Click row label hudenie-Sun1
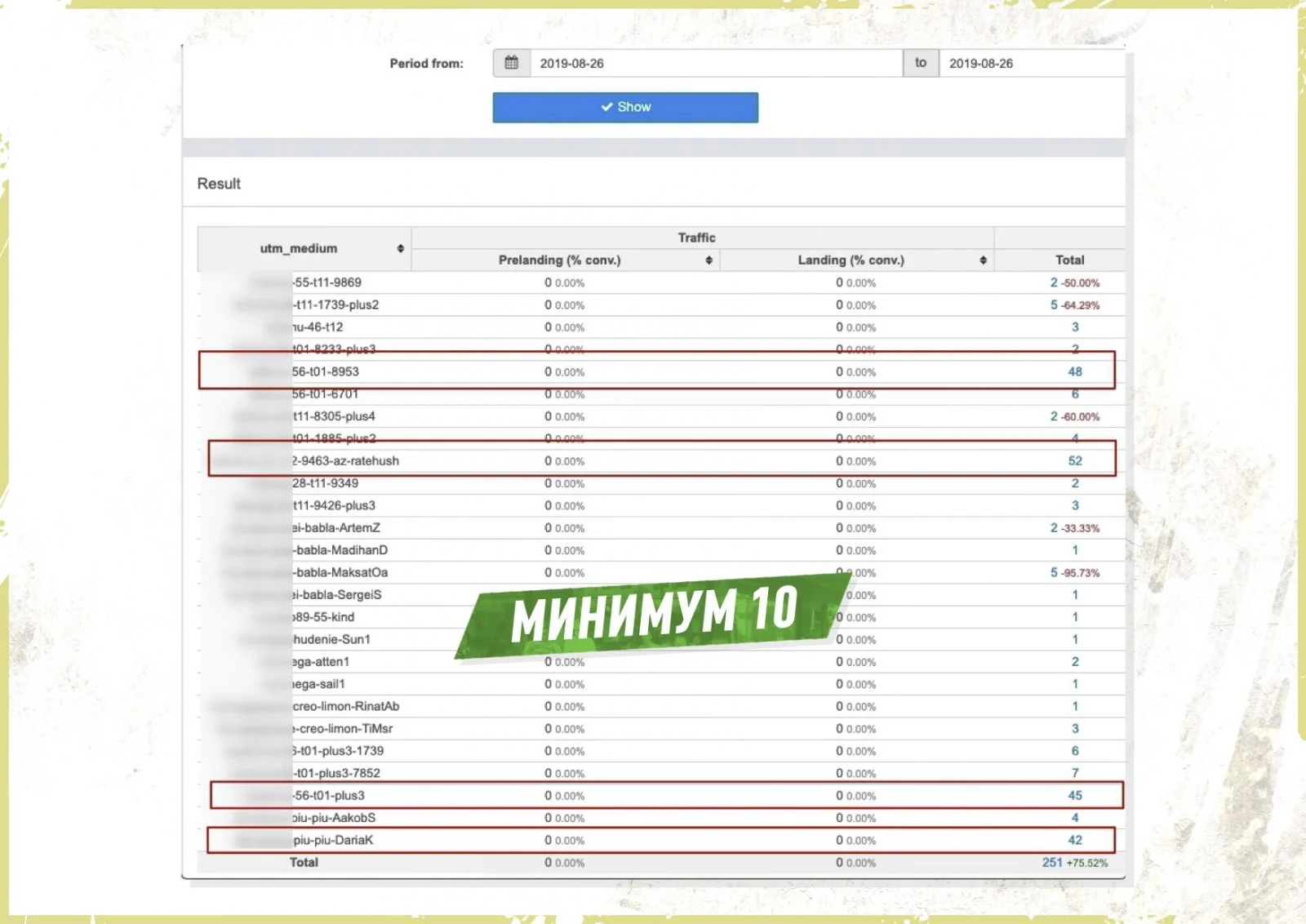The image size is (1306, 924). (x=331, y=639)
